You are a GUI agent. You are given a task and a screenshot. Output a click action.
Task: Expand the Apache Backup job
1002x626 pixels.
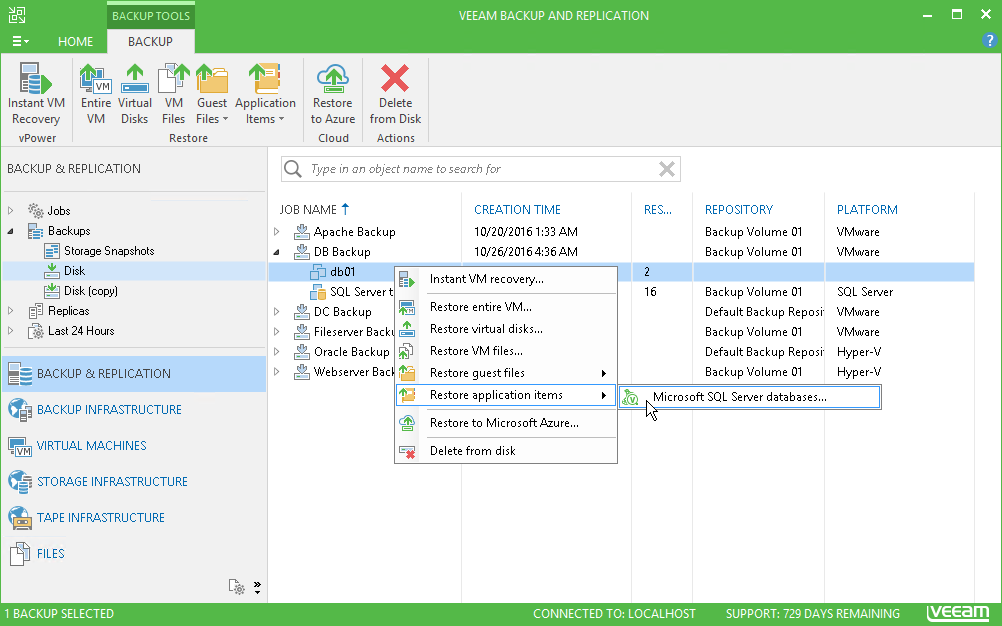click(278, 231)
